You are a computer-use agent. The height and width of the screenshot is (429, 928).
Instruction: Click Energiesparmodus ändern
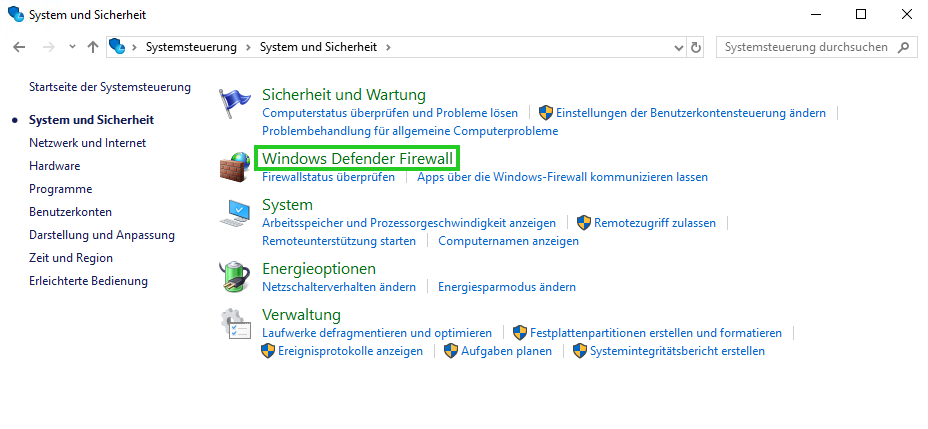tap(507, 287)
